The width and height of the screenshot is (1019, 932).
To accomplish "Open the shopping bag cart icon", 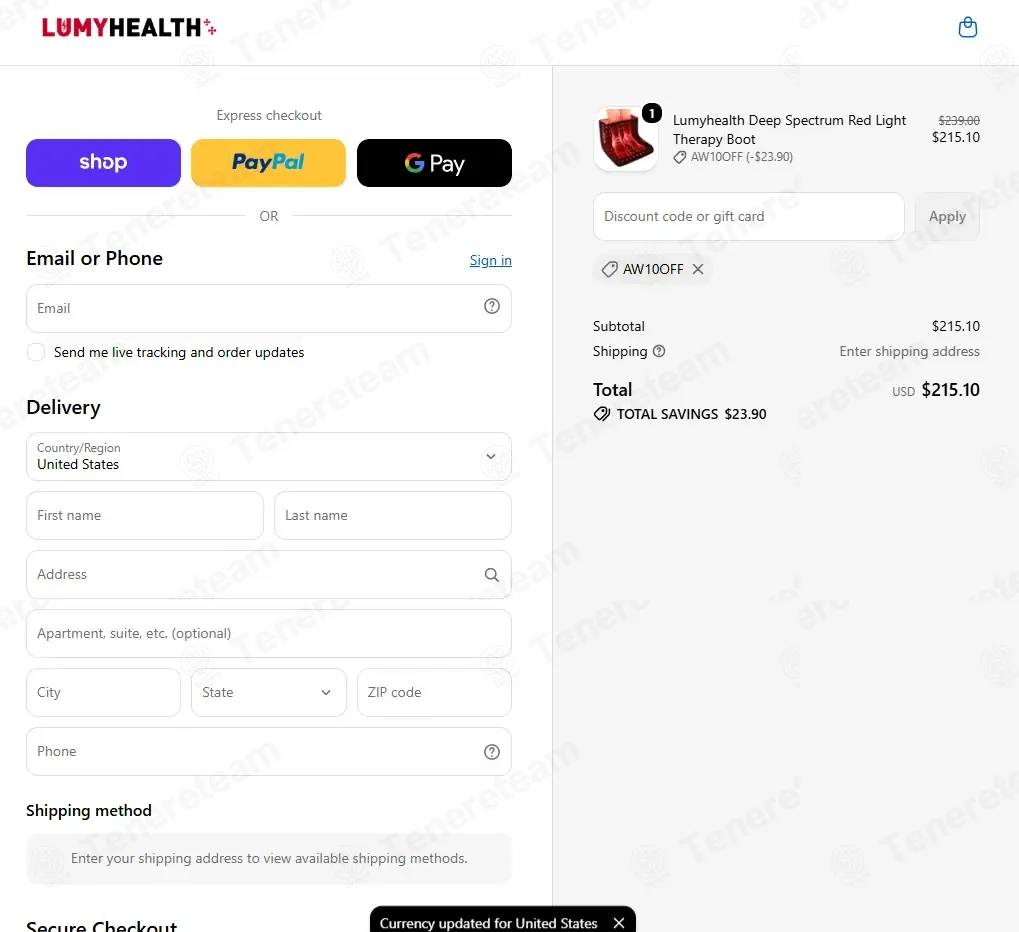I will point(968,27).
